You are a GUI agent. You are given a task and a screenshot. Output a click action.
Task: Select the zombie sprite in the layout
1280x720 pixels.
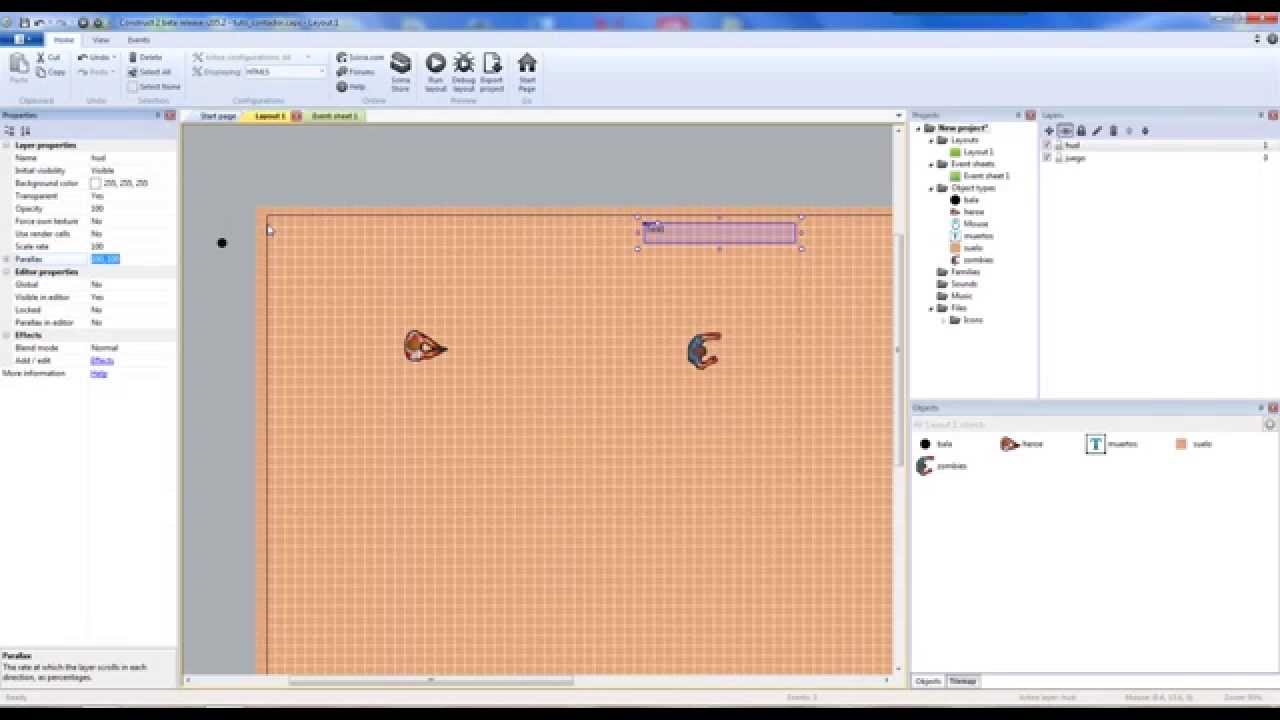point(704,350)
